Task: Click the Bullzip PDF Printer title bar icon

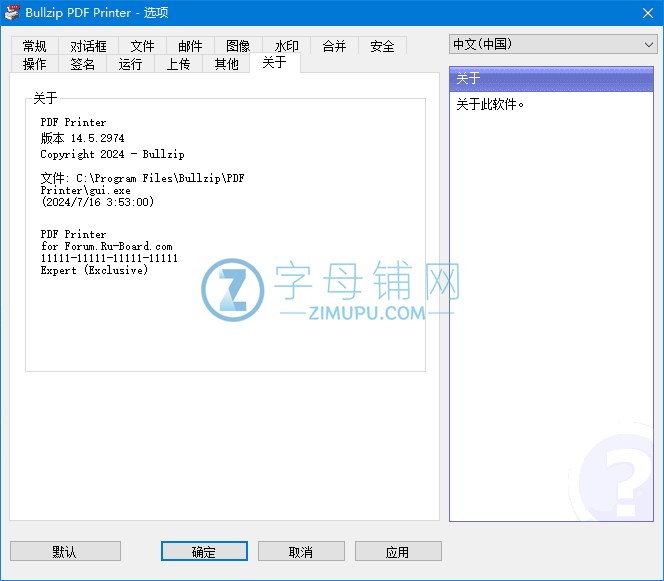Action: (x=12, y=12)
